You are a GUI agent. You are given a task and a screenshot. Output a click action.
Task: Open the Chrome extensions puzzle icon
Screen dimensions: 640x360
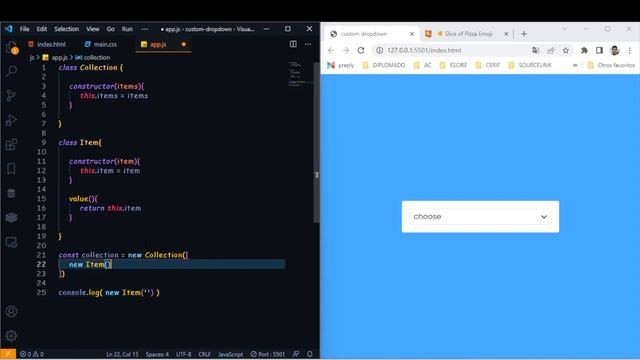tap(584, 50)
